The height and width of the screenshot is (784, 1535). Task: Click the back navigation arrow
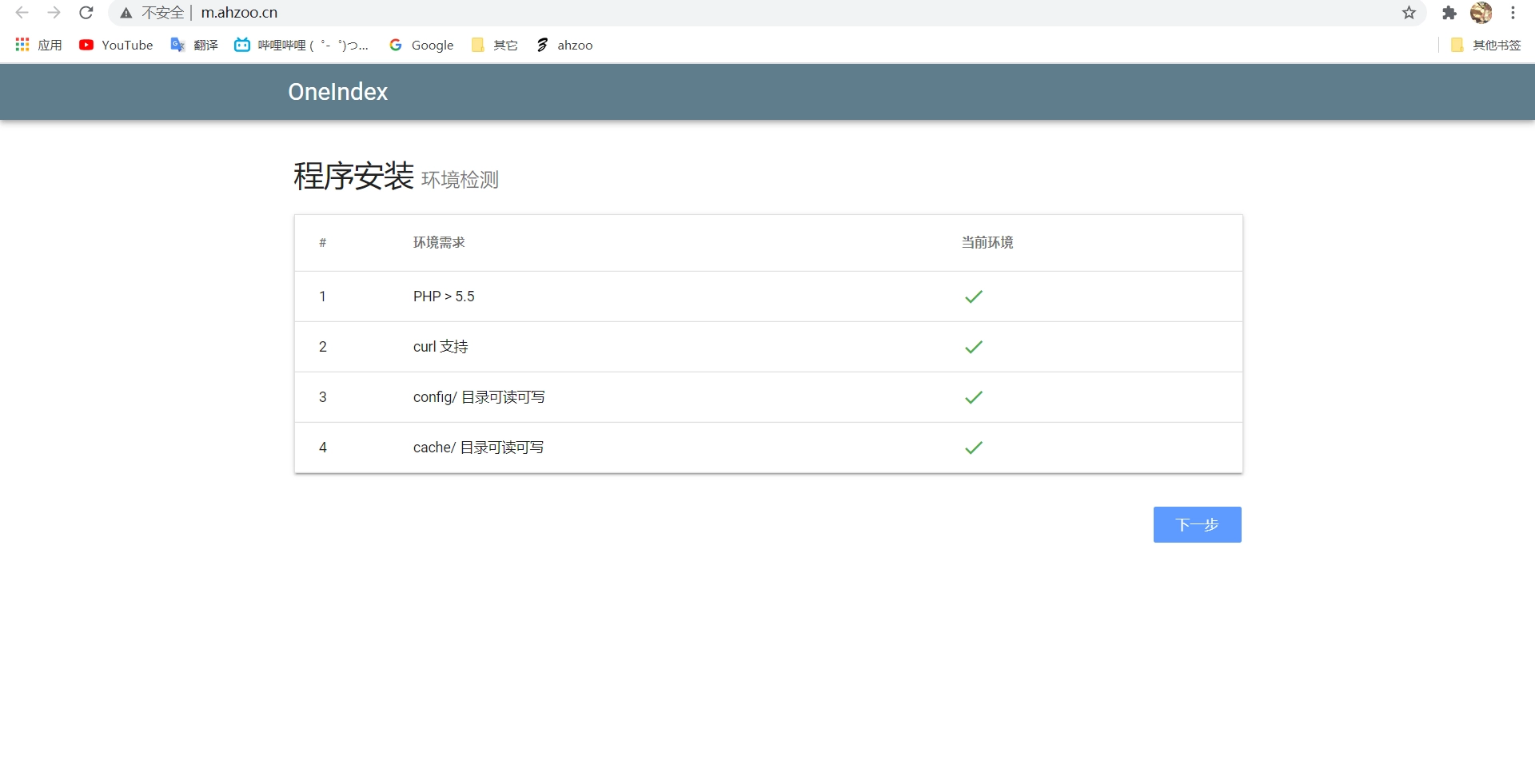point(21,13)
